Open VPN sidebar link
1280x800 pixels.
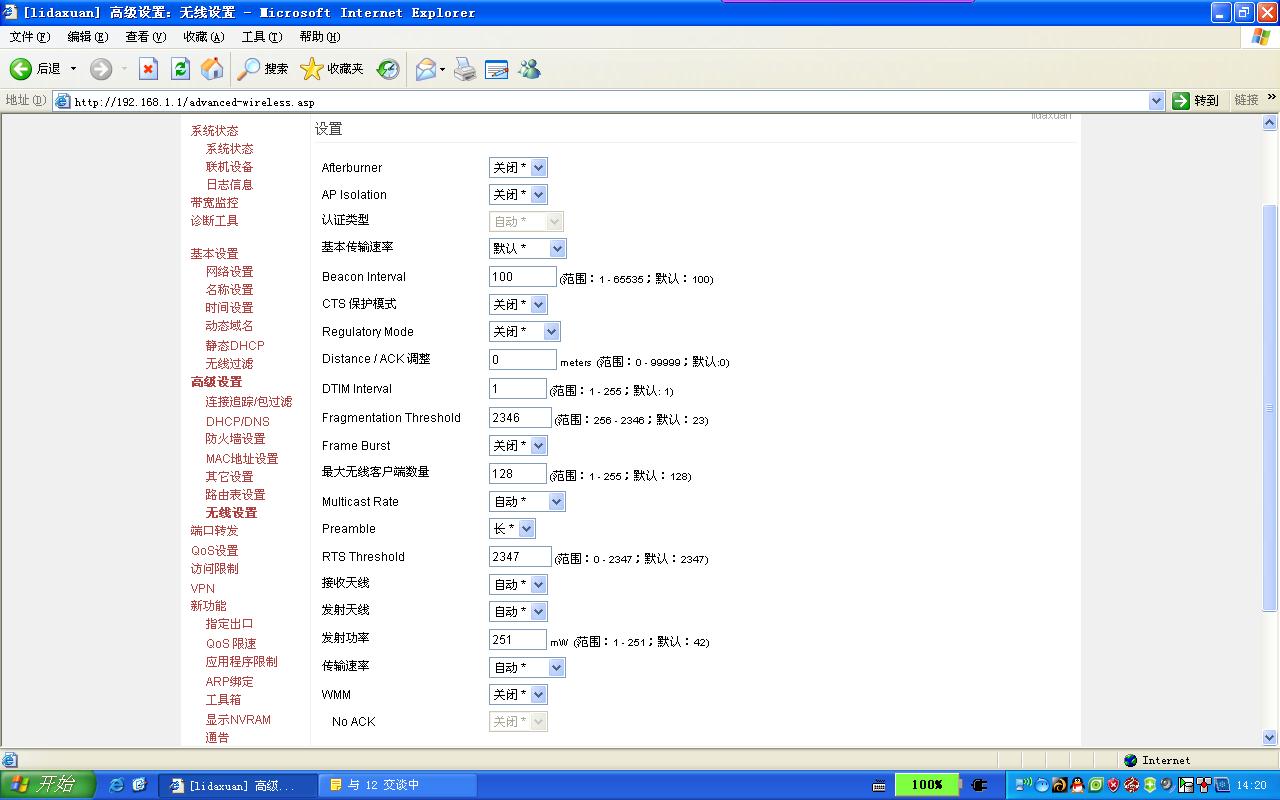[202, 589]
